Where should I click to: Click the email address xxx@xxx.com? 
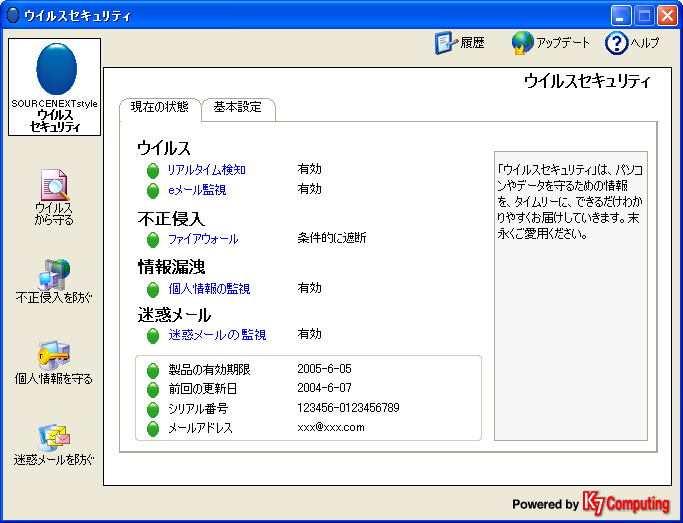point(331,427)
